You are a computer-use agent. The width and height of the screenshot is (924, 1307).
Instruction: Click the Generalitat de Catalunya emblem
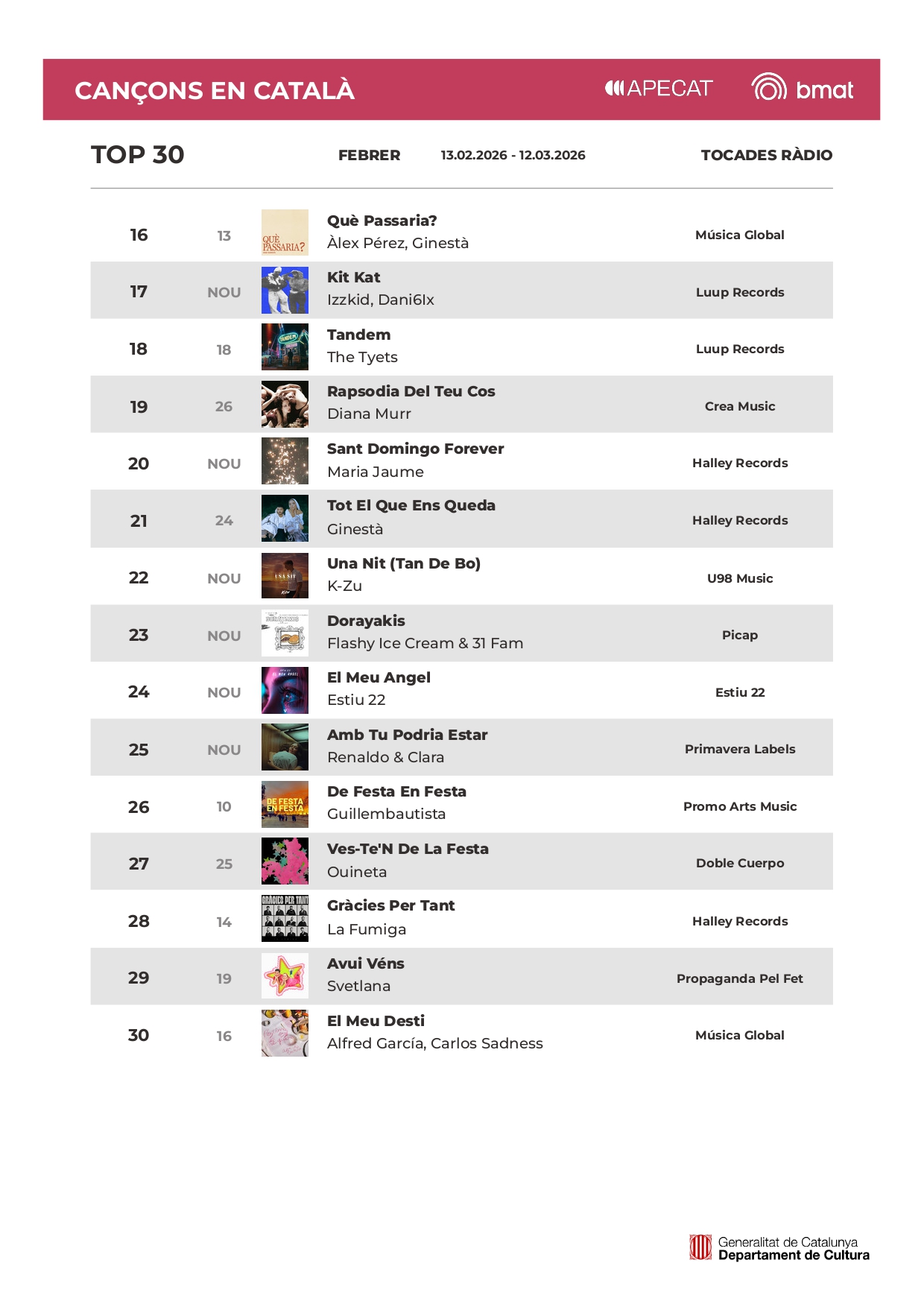[700, 1247]
